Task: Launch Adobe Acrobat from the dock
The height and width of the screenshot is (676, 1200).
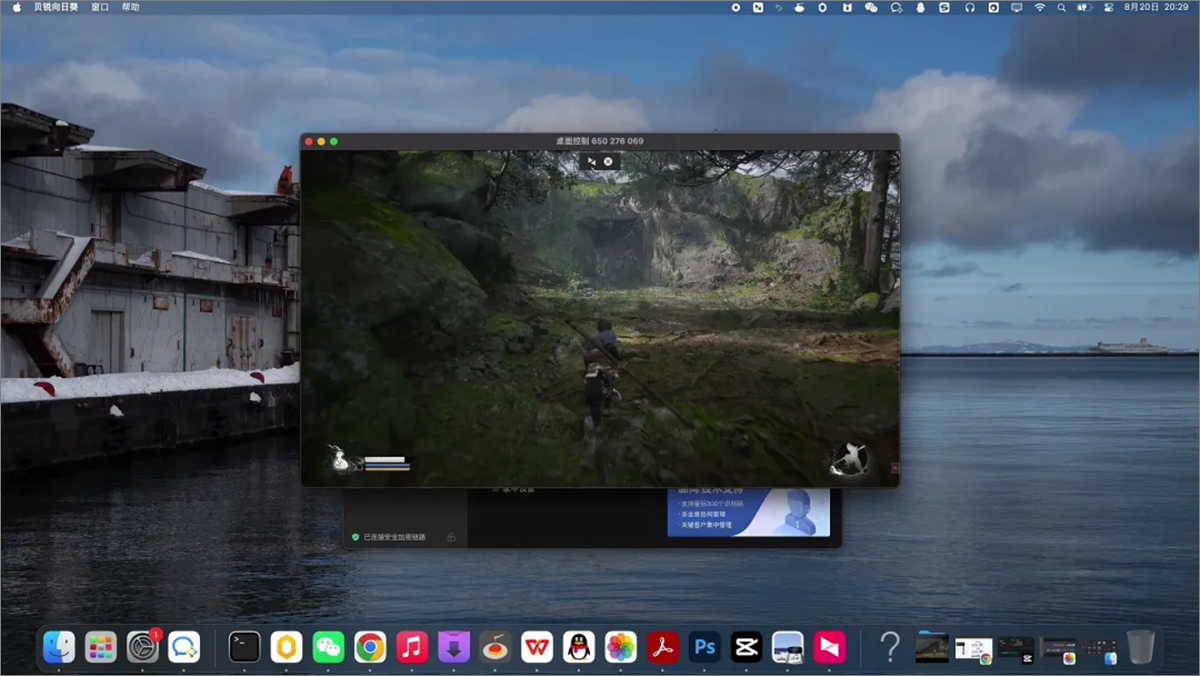Action: pyautogui.click(x=663, y=647)
